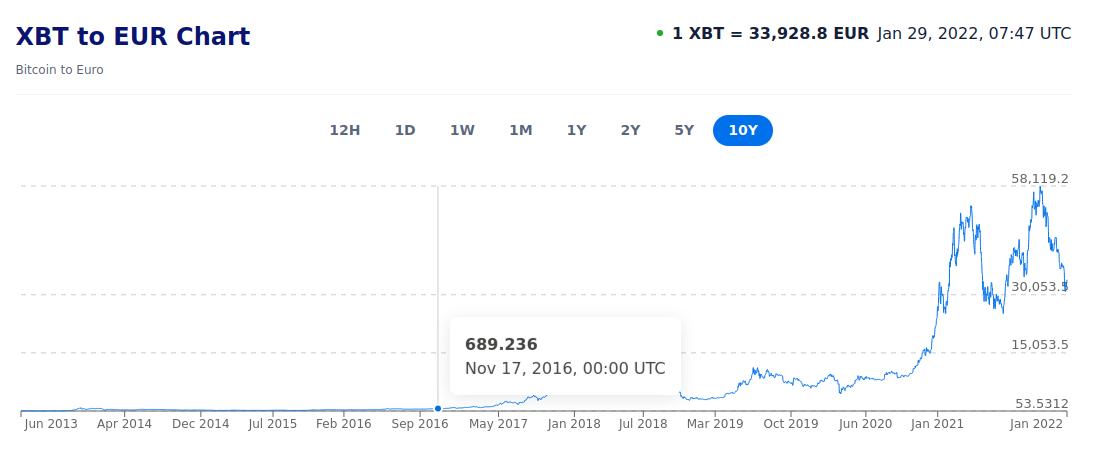Click the Sep 2016 x-axis label
The height and width of the screenshot is (455, 1099).
[x=420, y=424]
